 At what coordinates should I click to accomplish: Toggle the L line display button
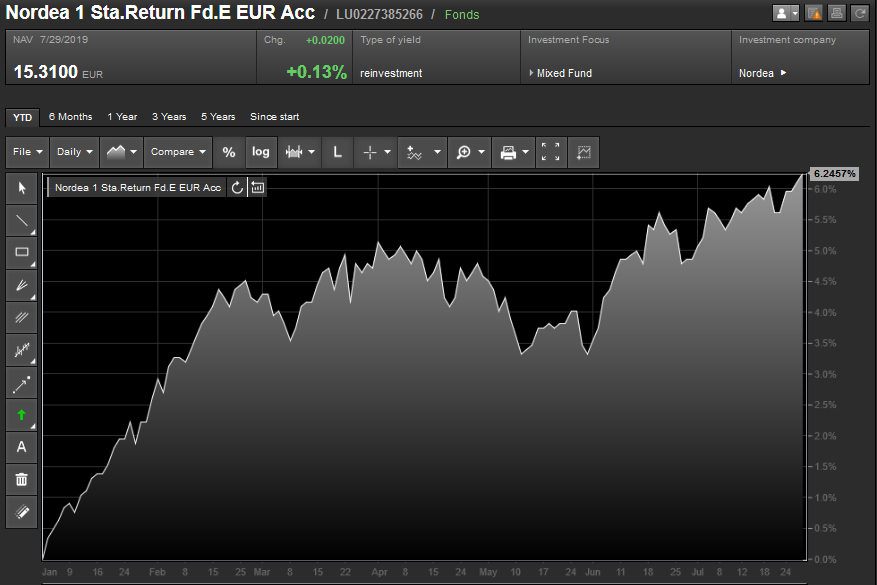pyautogui.click(x=337, y=152)
